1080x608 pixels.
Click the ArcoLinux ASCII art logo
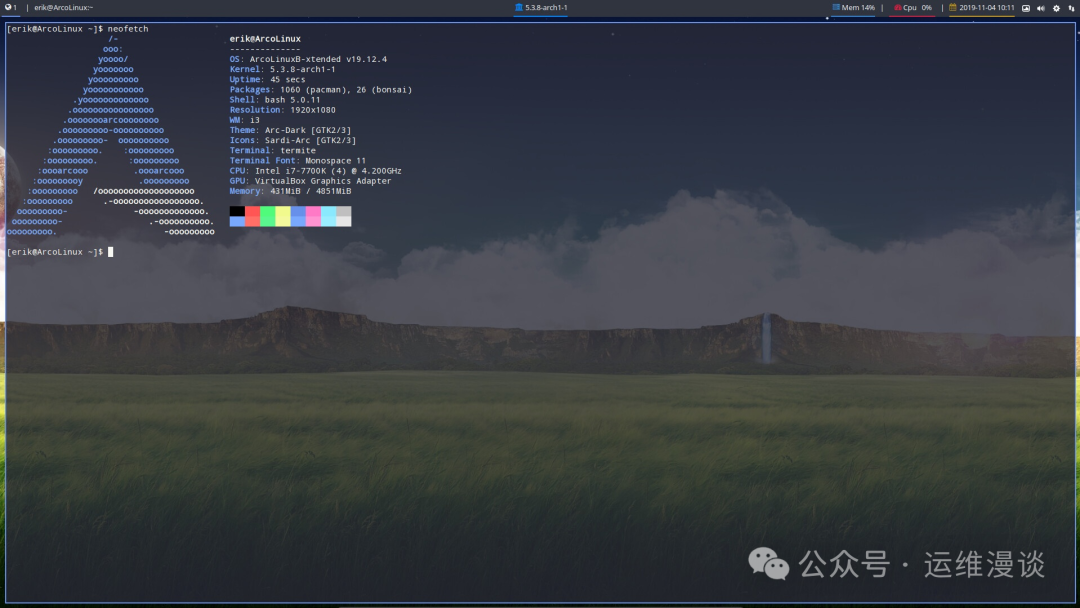point(111,136)
